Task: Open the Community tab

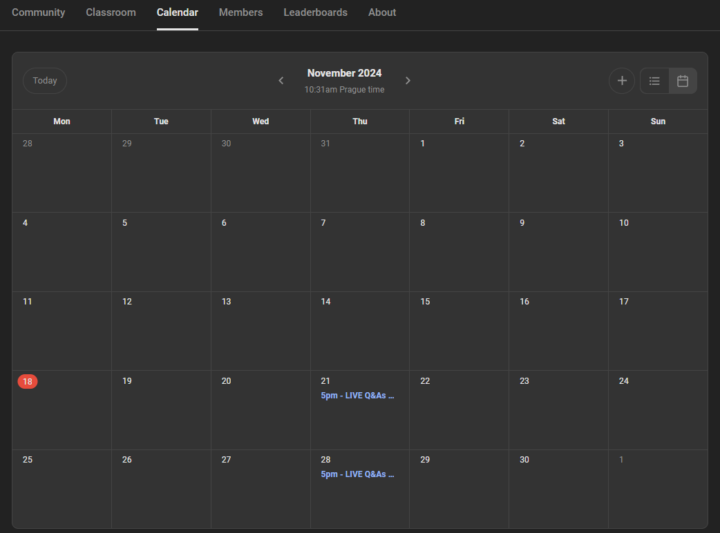Action: click(38, 13)
